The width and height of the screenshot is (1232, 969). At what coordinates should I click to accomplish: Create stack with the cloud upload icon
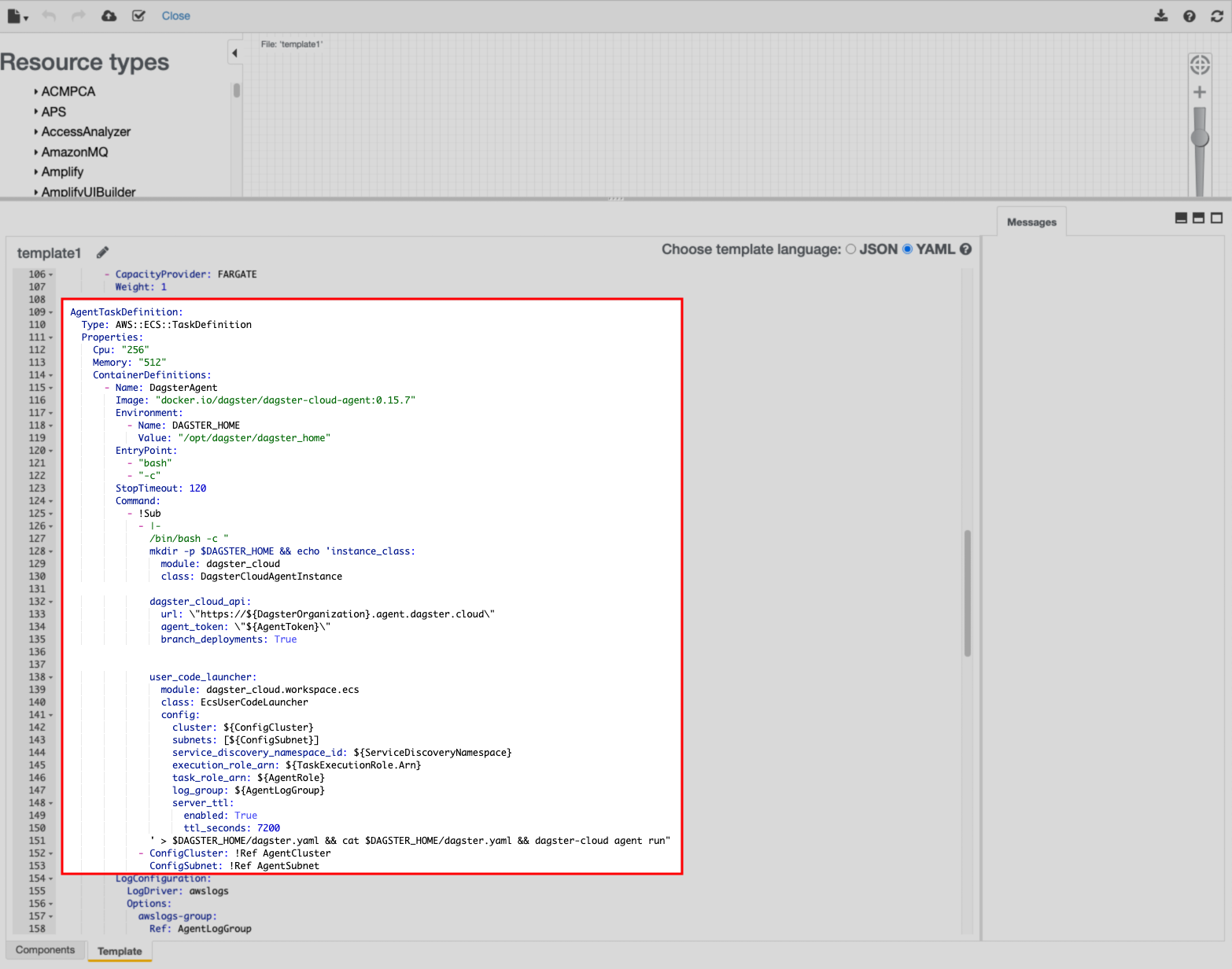pos(109,15)
